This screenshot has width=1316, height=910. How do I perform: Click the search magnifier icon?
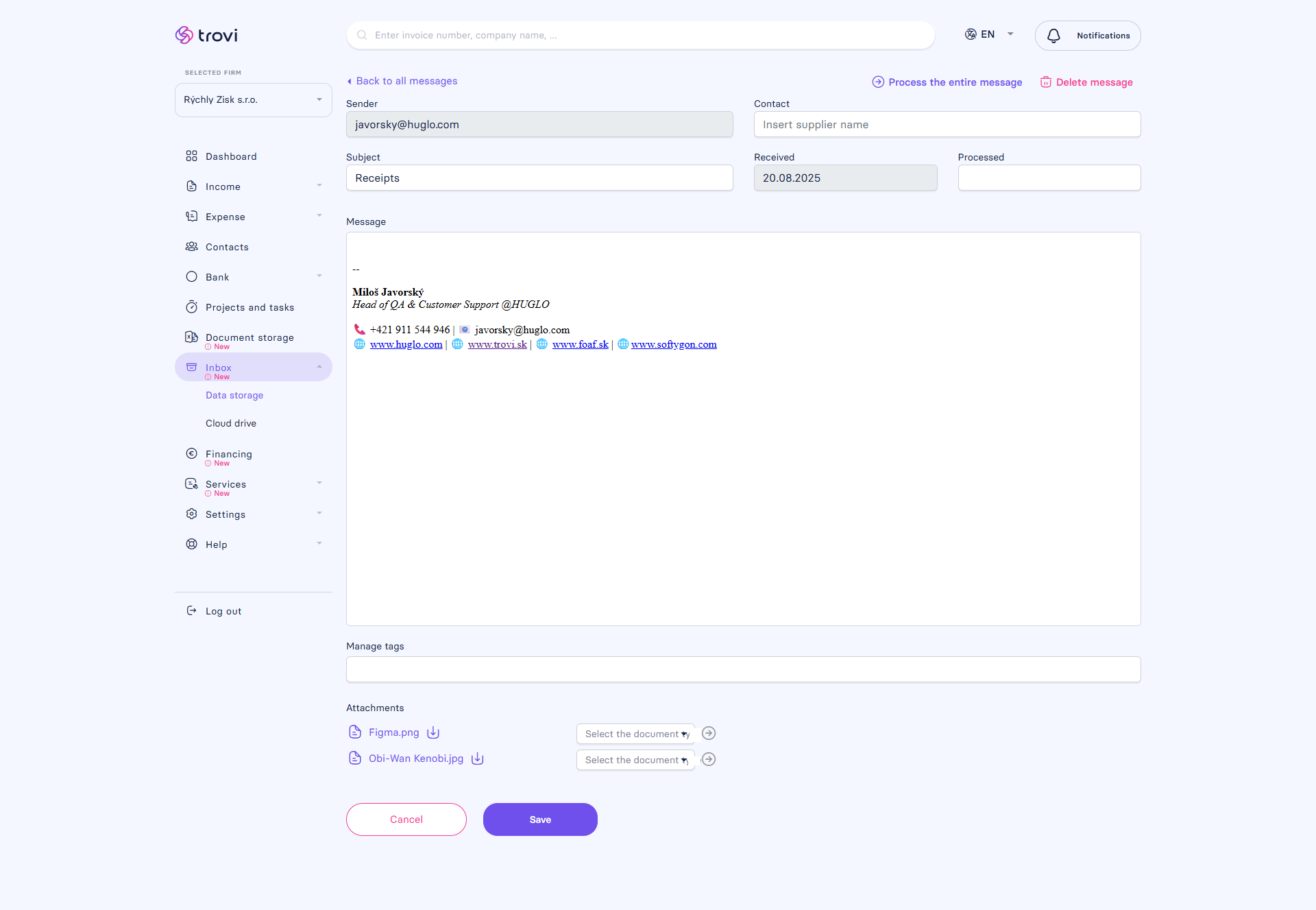(362, 35)
